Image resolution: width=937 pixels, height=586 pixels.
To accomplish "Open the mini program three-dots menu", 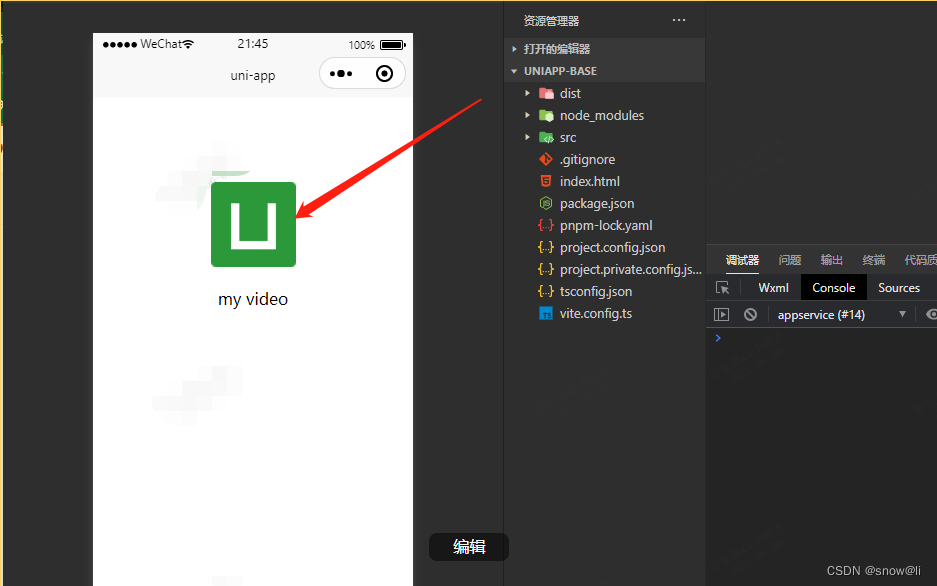I will click(x=341, y=73).
